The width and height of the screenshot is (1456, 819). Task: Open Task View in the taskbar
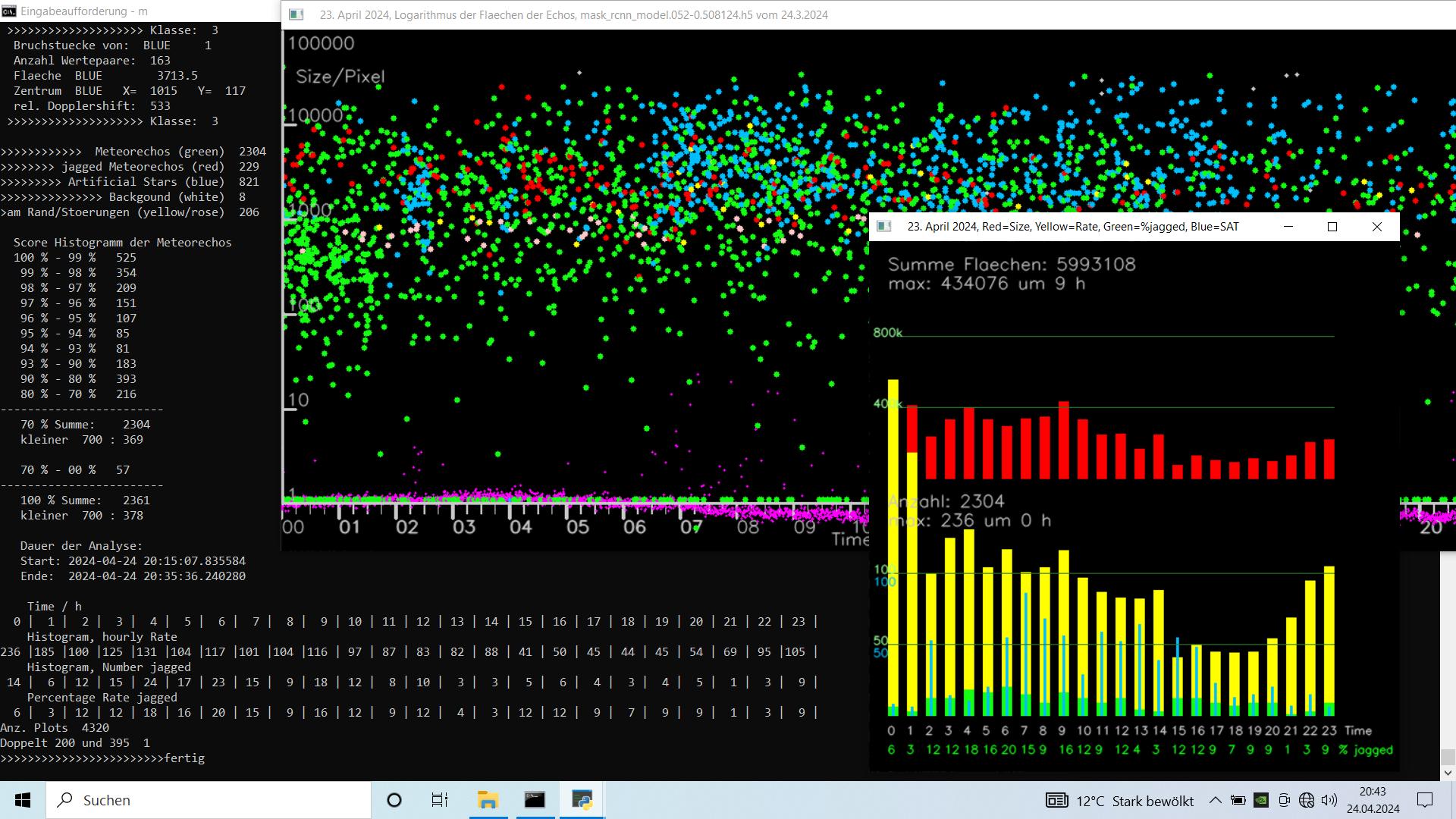440,800
